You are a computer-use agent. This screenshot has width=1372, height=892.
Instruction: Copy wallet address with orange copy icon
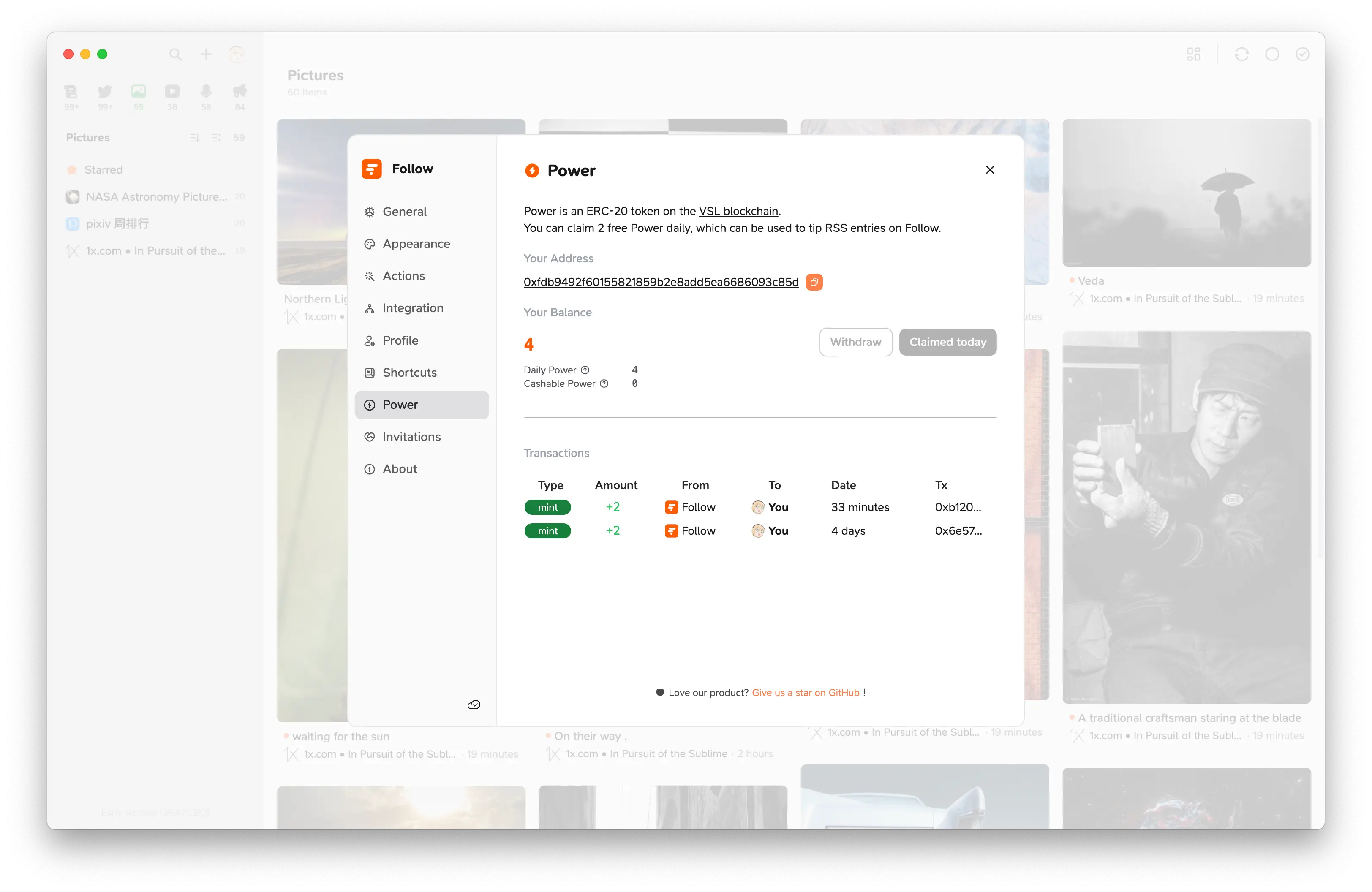coord(814,282)
